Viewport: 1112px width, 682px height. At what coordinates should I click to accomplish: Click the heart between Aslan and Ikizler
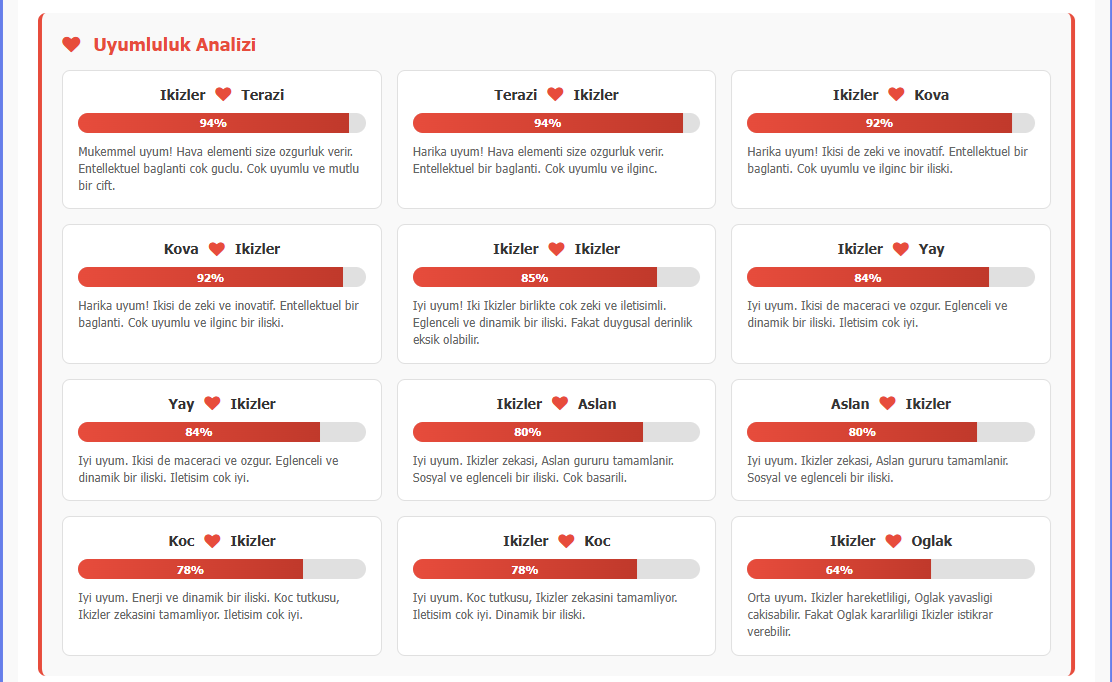pyautogui.click(x=887, y=403)
